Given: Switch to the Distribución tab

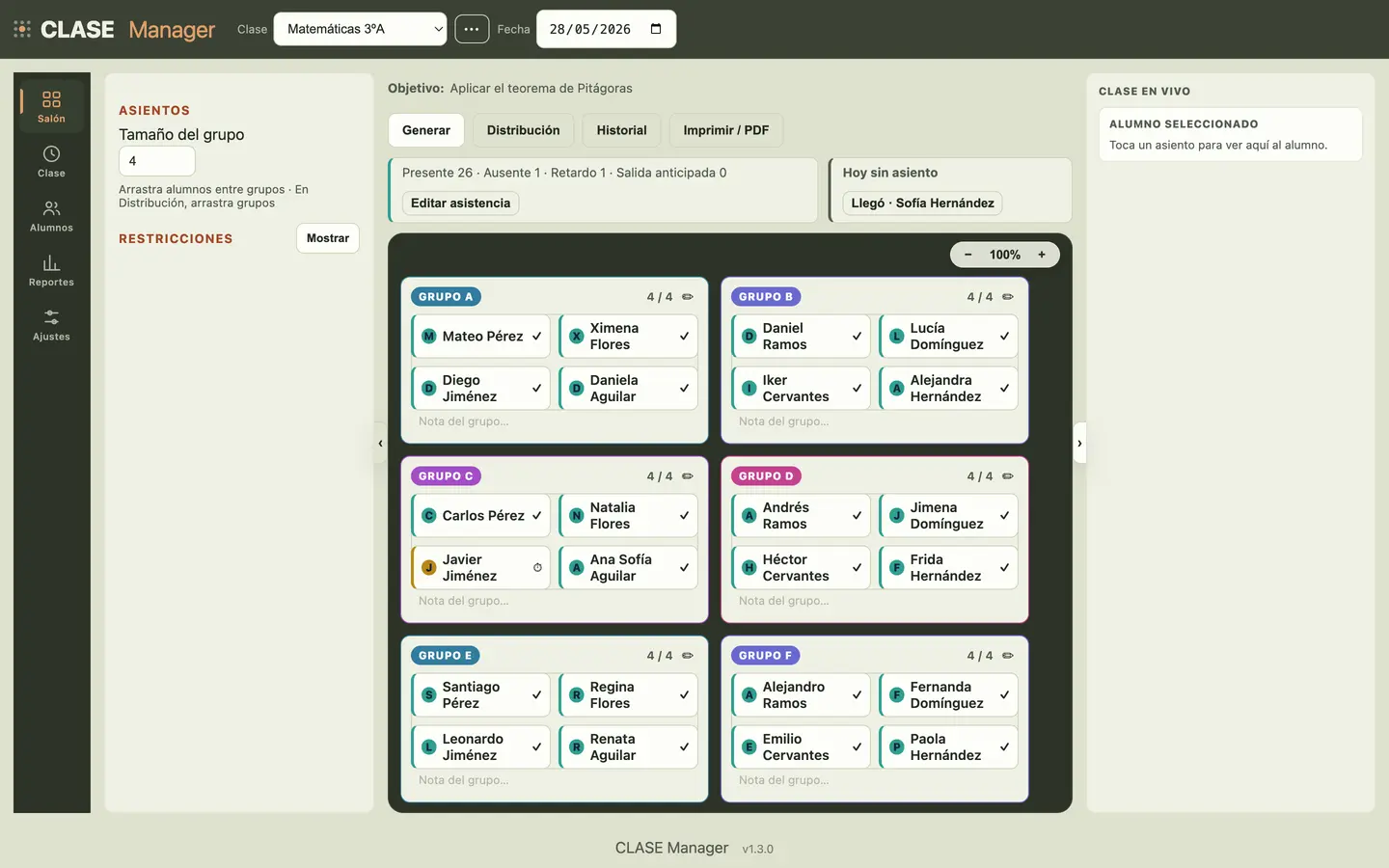Looking at the screenshot, I should click(x=524, y=130).
